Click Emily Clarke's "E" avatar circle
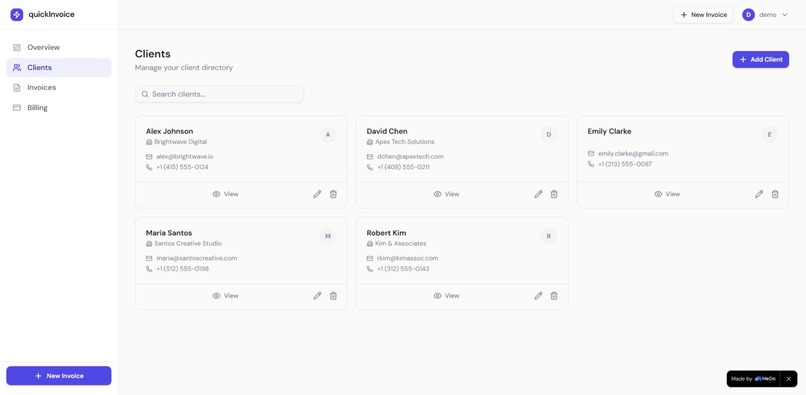Image resolution: width=806 pixels, height=395 pixels. 770,135
